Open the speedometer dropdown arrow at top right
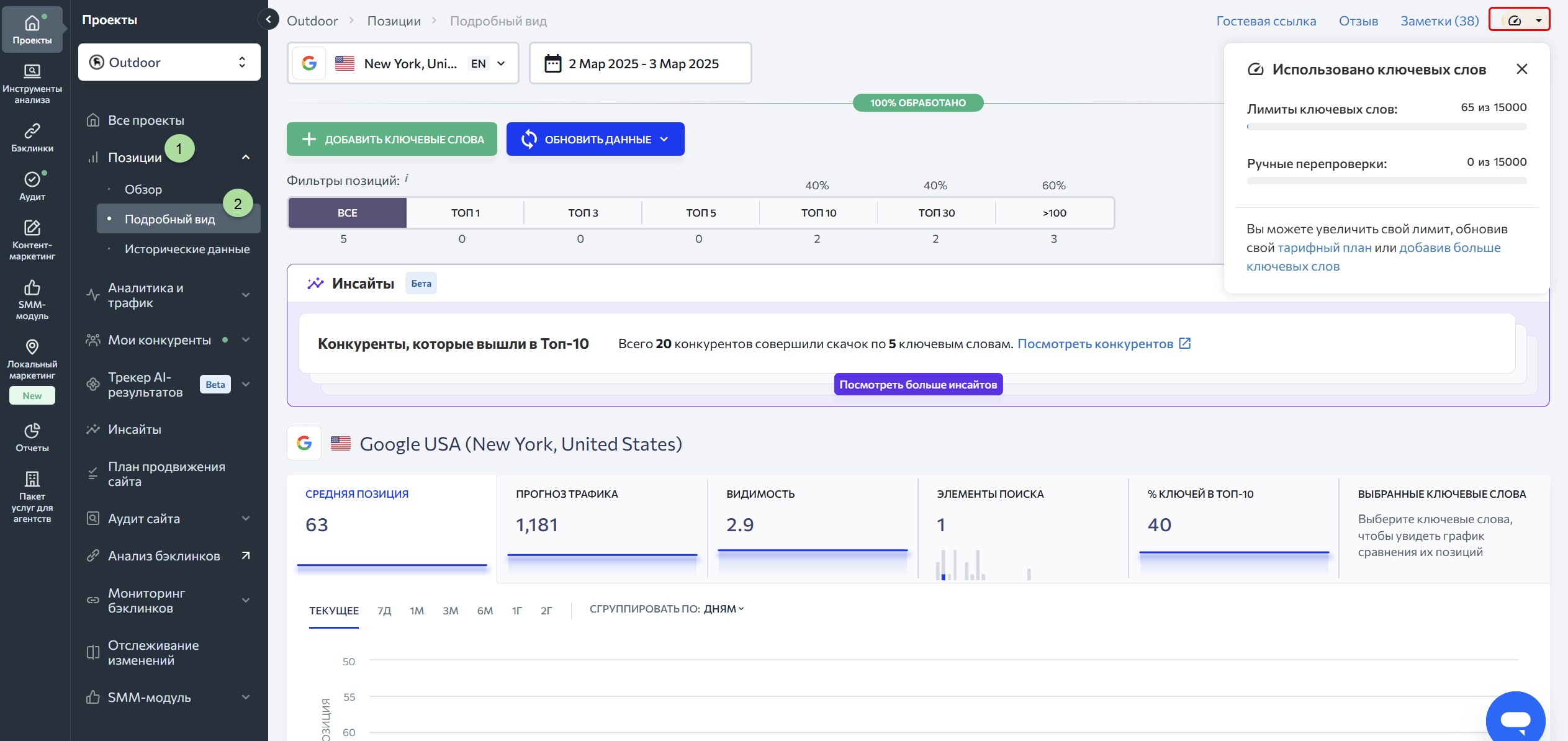 pos(1538,20)
